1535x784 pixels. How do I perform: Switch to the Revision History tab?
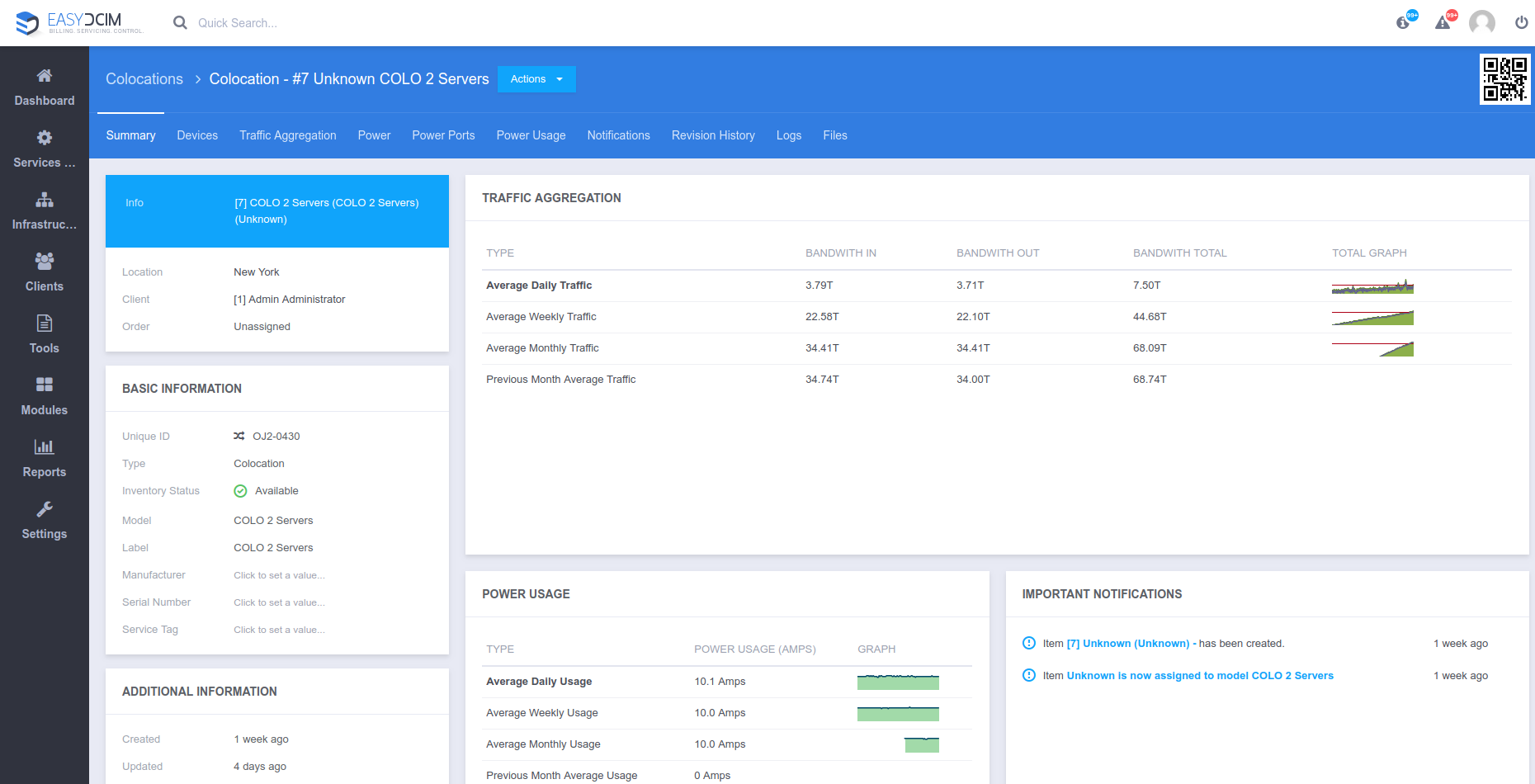point(713,135)
